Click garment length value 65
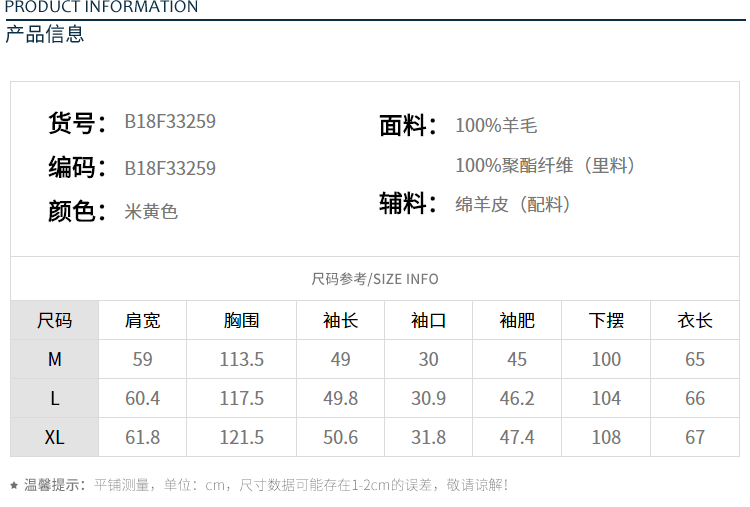Screen dimensions: 750x507 tap(695, 359)
